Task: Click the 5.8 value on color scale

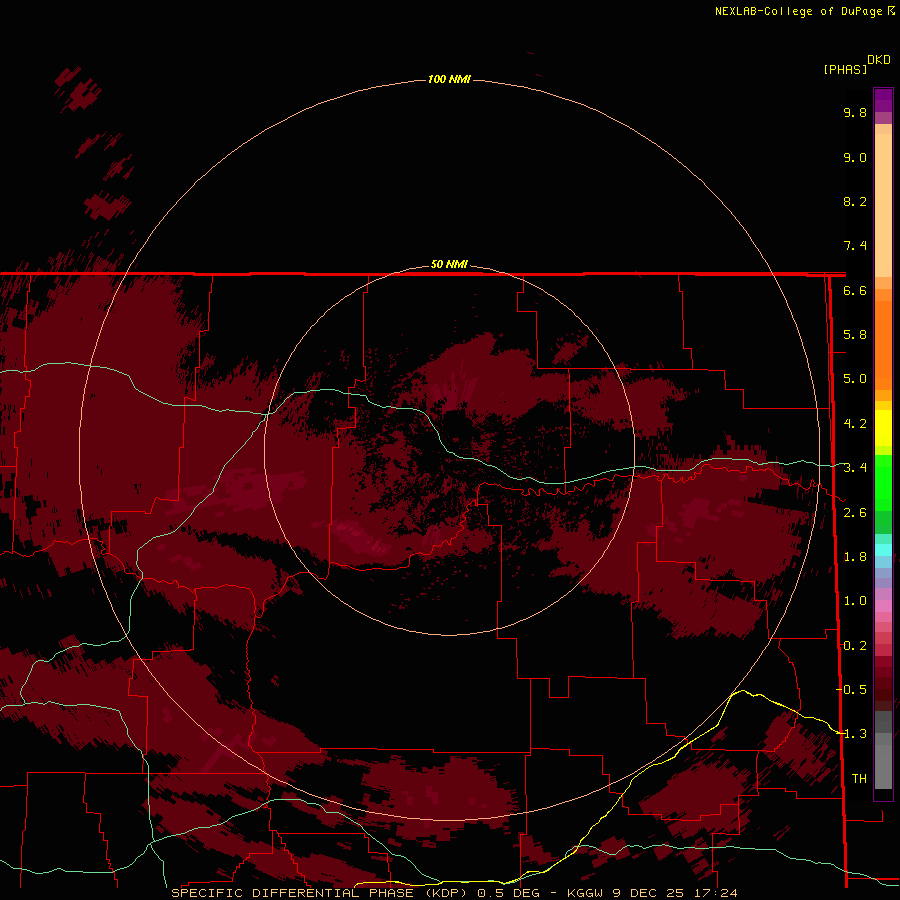Action: [855, 335]
